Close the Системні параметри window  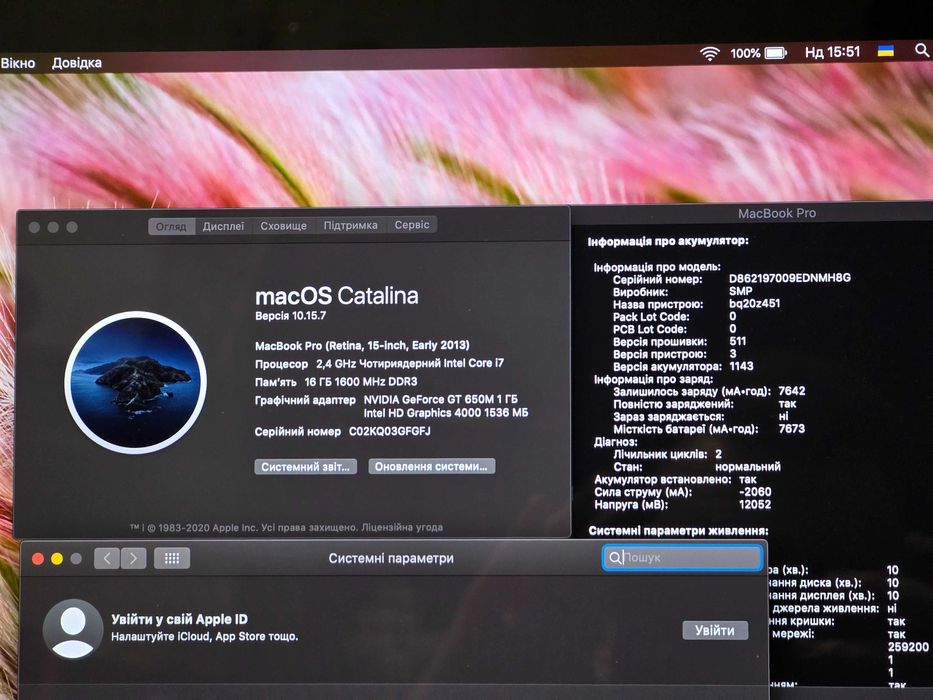click(38, 558)
